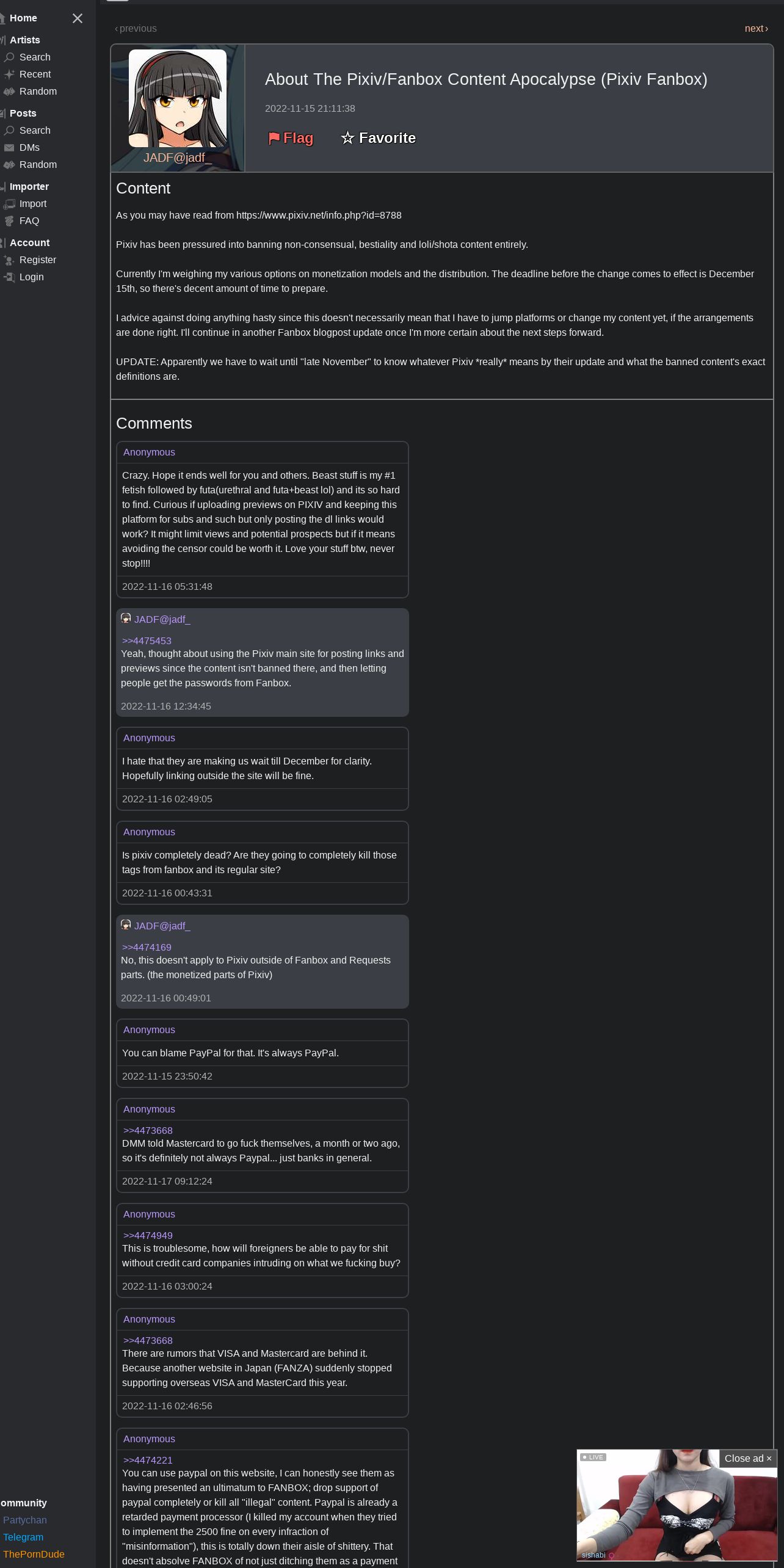Open the Home menu item

pos(23,18)
